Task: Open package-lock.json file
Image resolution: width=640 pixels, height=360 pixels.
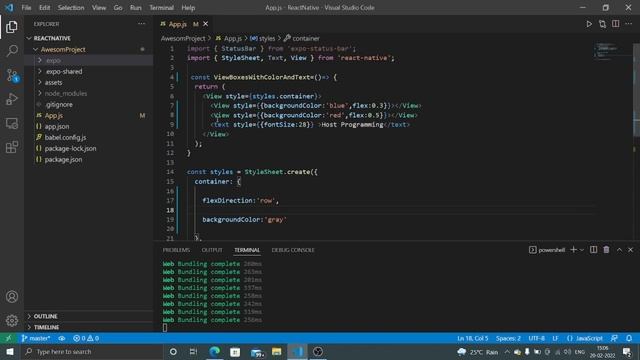Action: [x=71, y=149]
